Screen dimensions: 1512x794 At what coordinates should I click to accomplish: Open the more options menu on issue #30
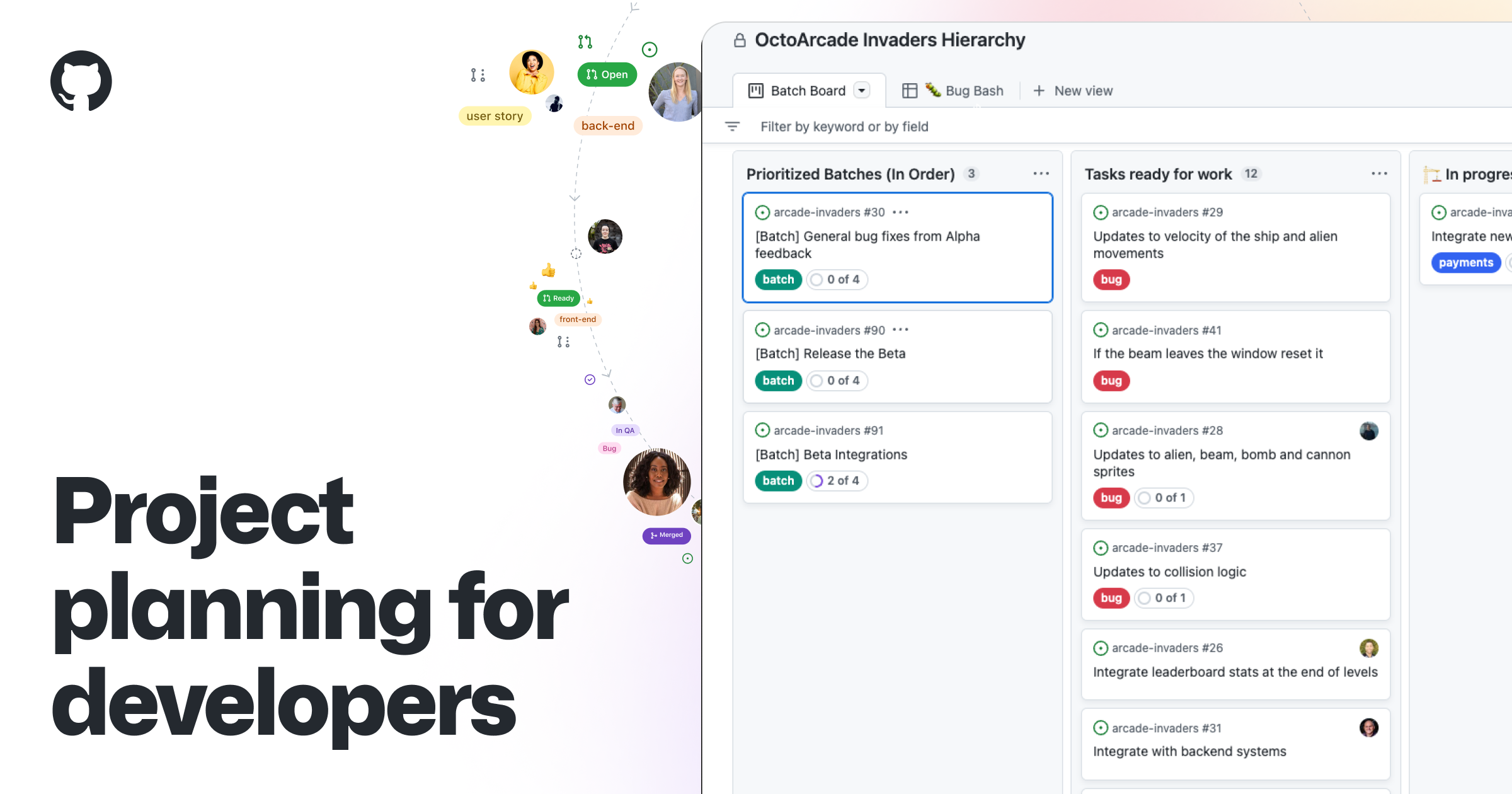click(900, 212)
